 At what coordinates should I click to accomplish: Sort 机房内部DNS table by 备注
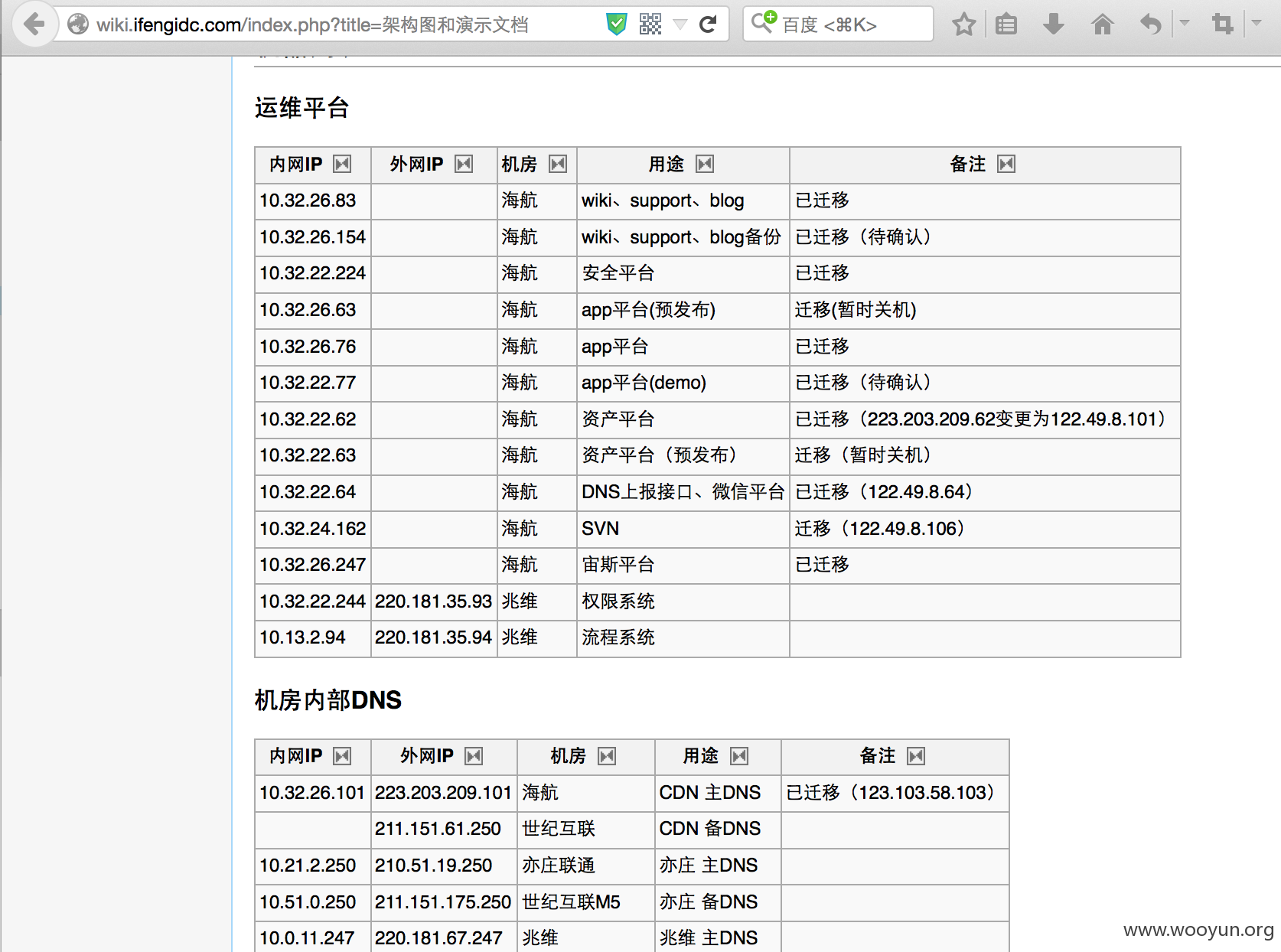916,757
